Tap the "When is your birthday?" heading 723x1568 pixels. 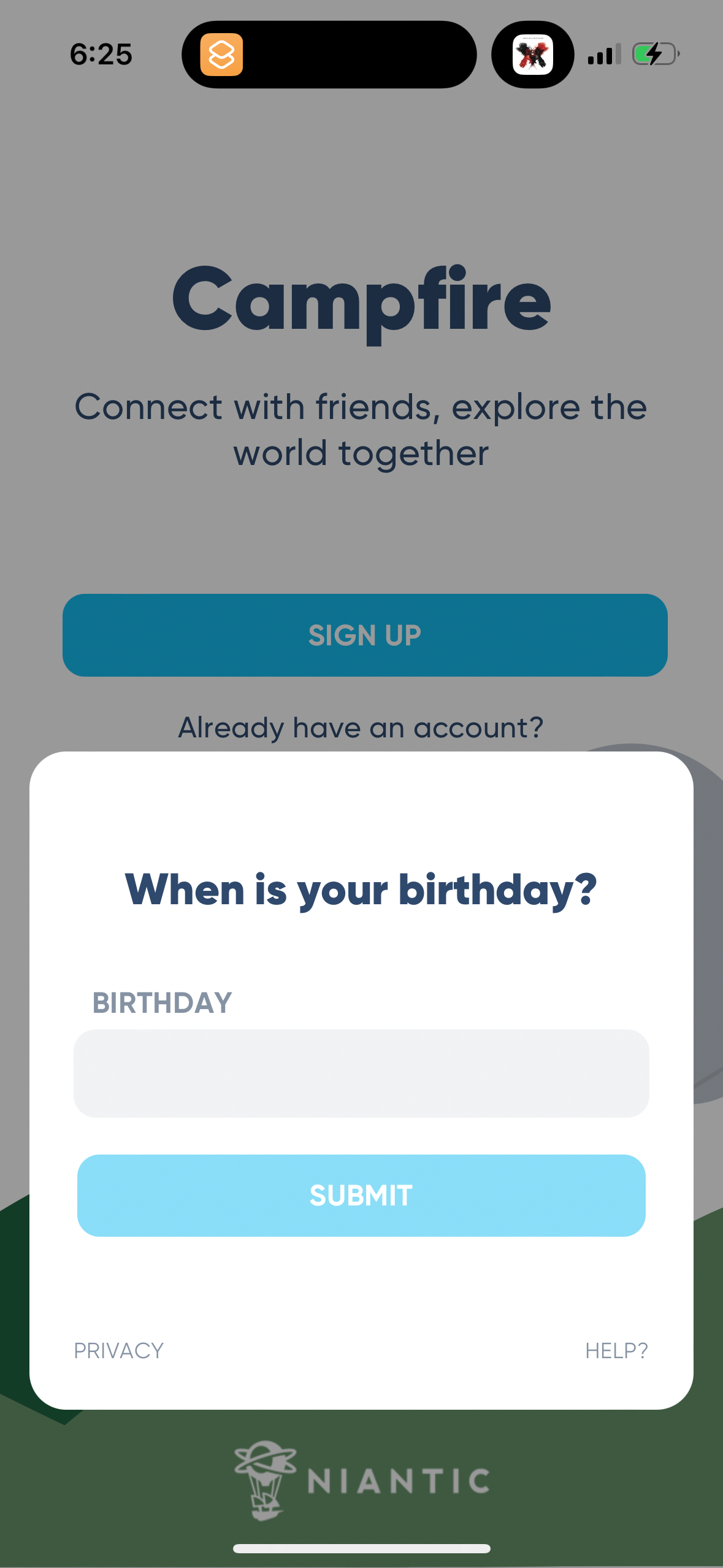click(361, 890)
